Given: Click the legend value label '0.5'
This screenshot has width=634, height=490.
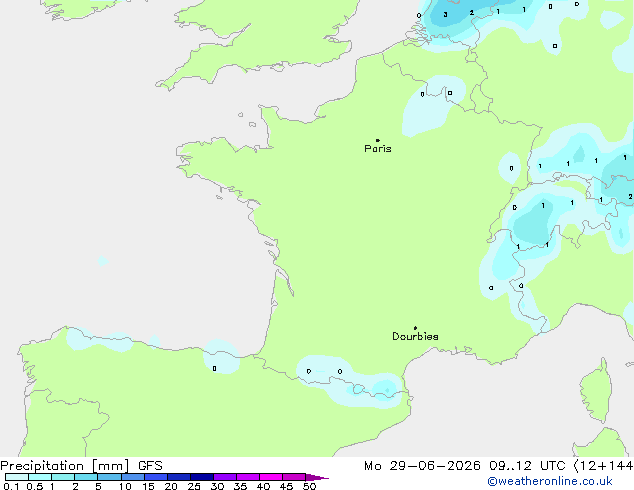Looking at the screenshot, I should [x=35, y=486].
